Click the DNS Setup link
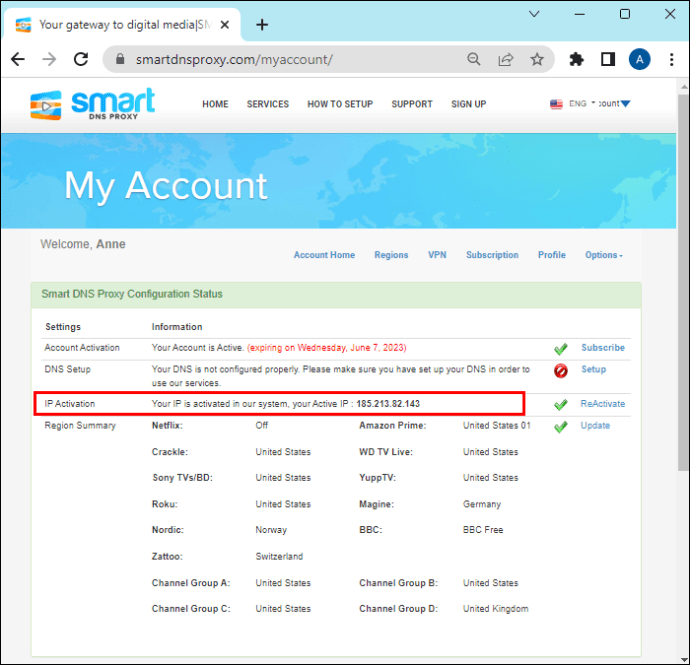The height and width of the screenshot is (665, 690). tap(594, 369)
